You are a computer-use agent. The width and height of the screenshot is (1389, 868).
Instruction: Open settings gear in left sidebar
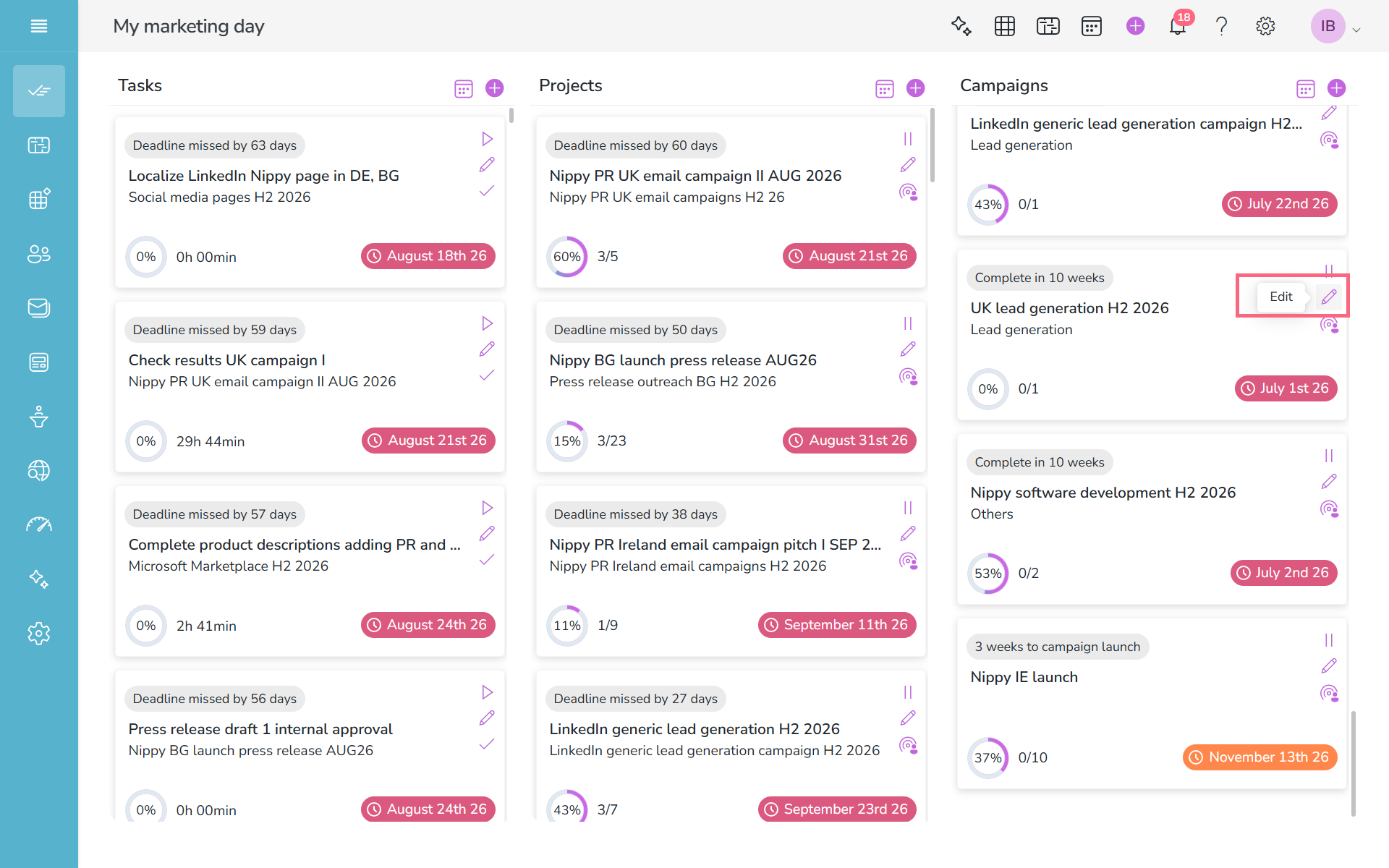click(x=39, y=634)
